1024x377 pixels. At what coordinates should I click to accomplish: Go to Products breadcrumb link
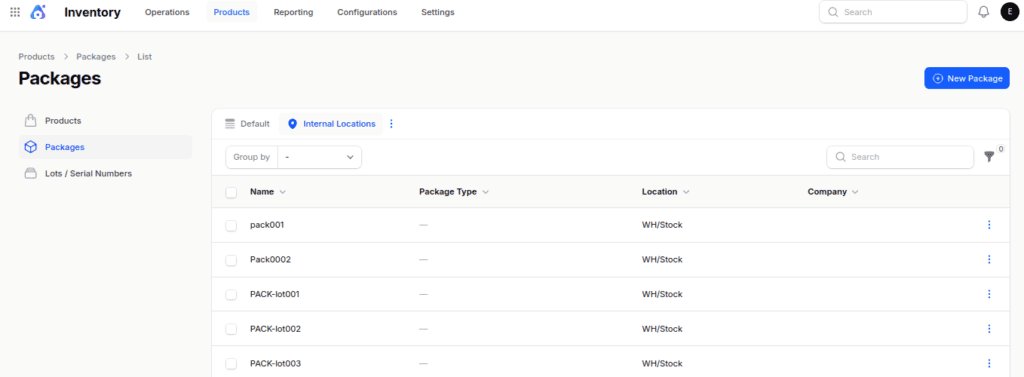point(37,57)
